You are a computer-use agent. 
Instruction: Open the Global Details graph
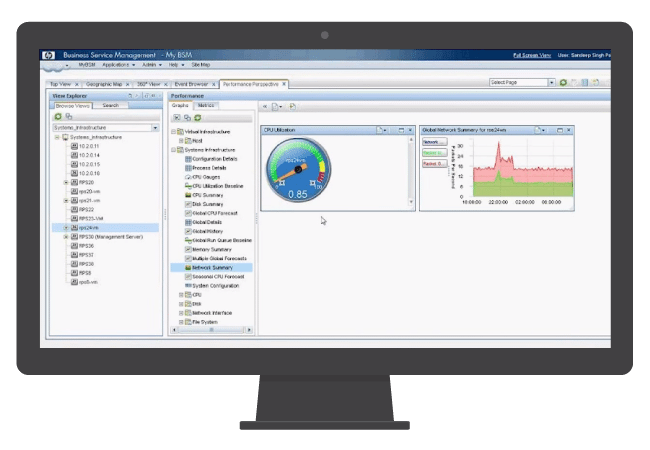tap(204, 223)
